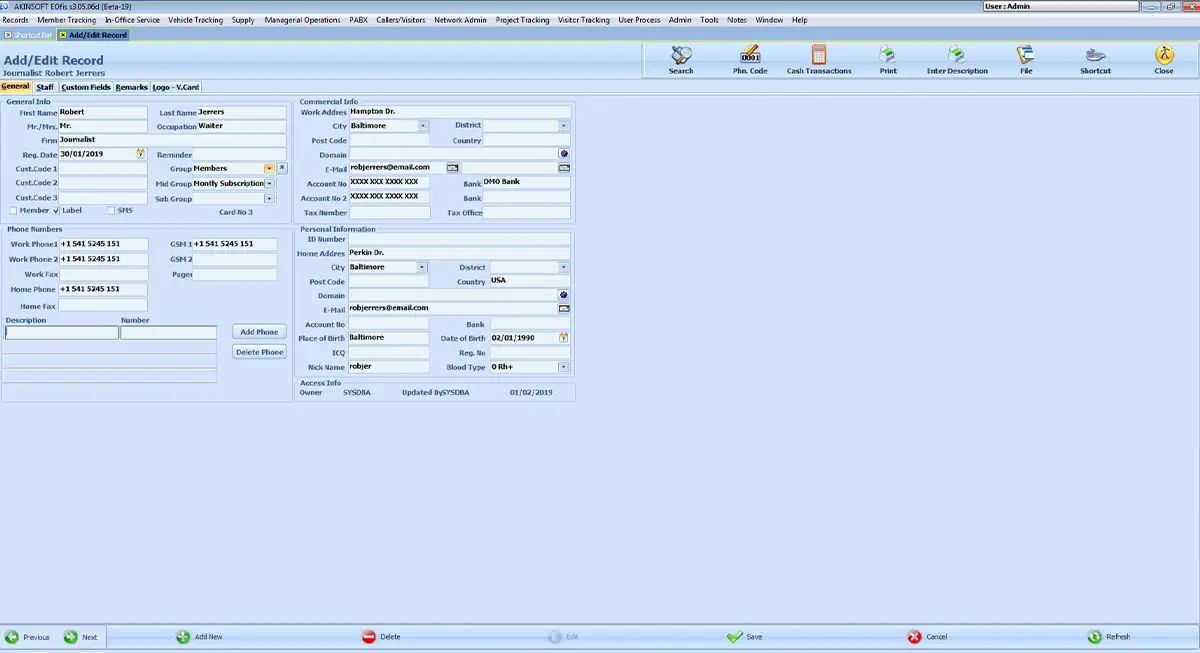Open Cash Transactions calculator icon
This screenshot has height=653, width=1200.
click(819, 60)
